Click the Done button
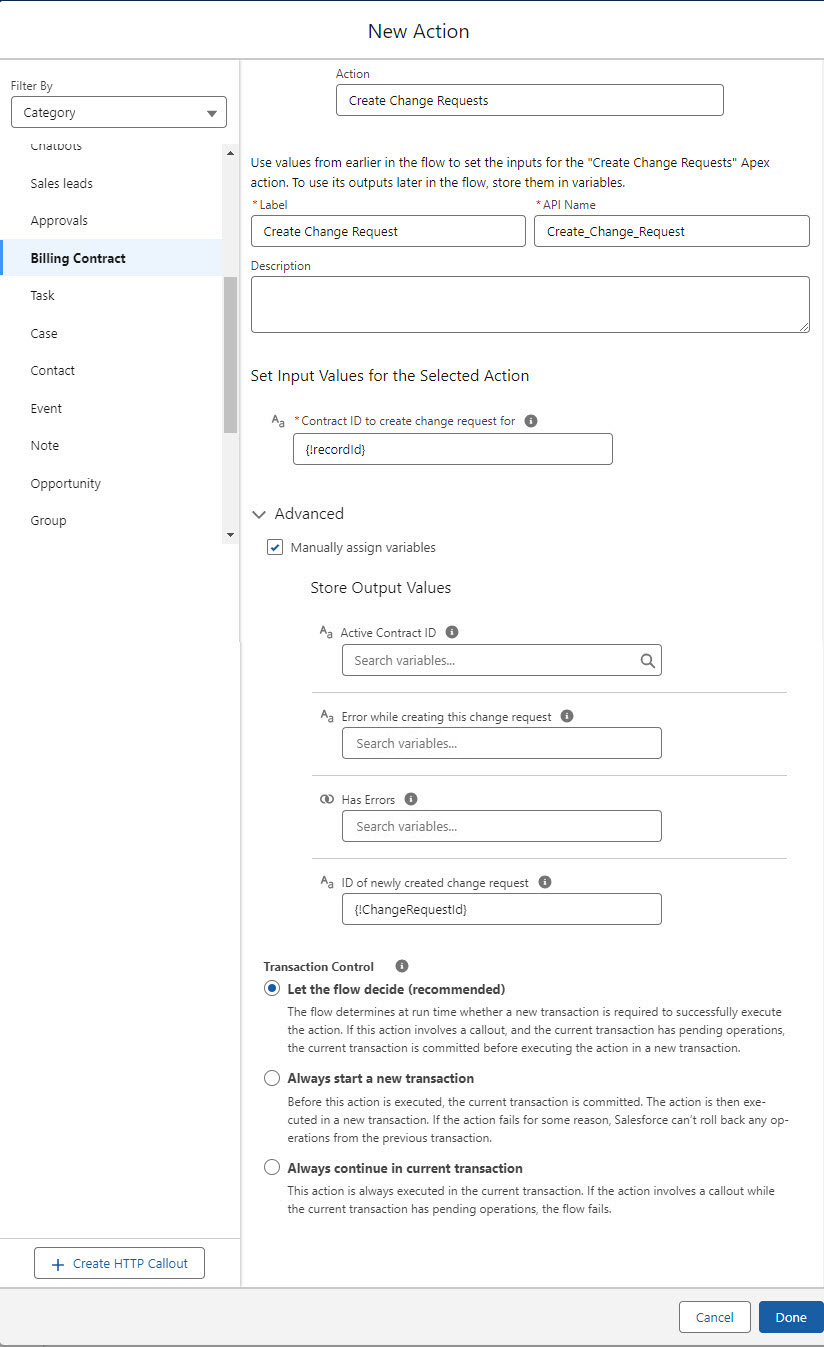 (x=790, y=1317)
